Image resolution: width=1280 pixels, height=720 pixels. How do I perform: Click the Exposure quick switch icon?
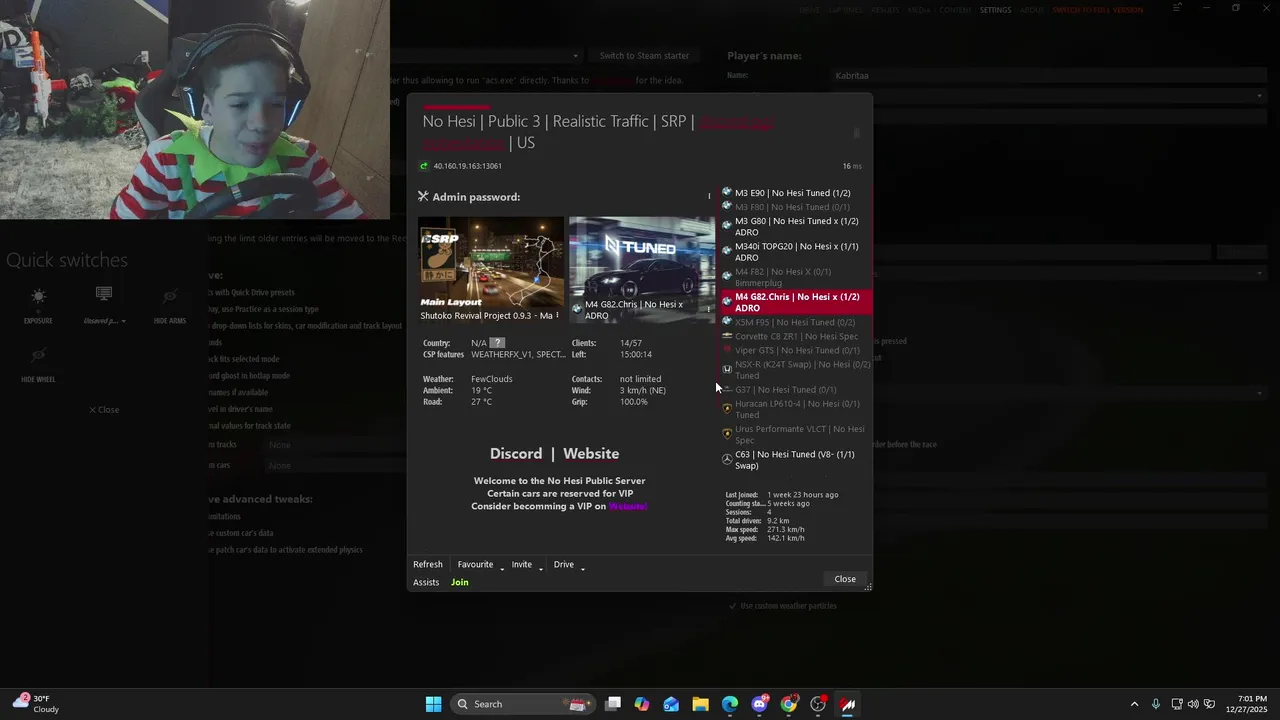tap(38, 296)
